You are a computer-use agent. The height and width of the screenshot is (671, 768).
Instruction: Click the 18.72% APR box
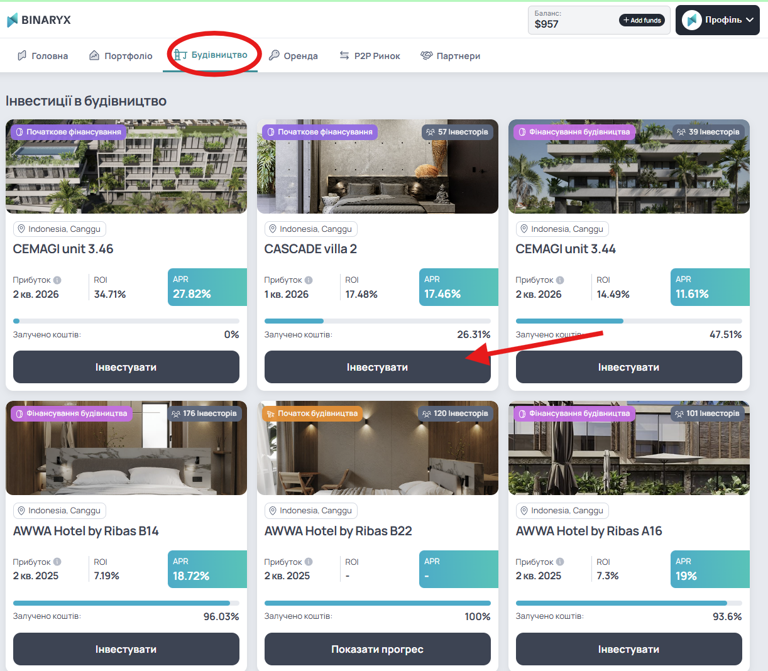207,569
